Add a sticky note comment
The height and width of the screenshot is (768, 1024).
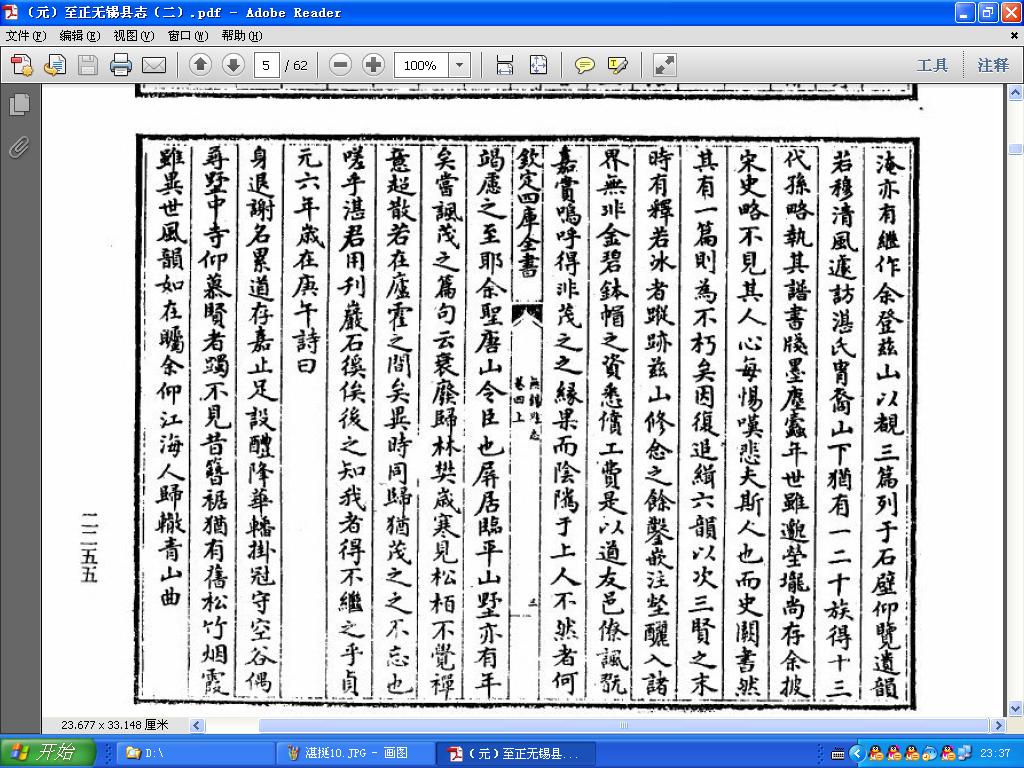point(584,65)
